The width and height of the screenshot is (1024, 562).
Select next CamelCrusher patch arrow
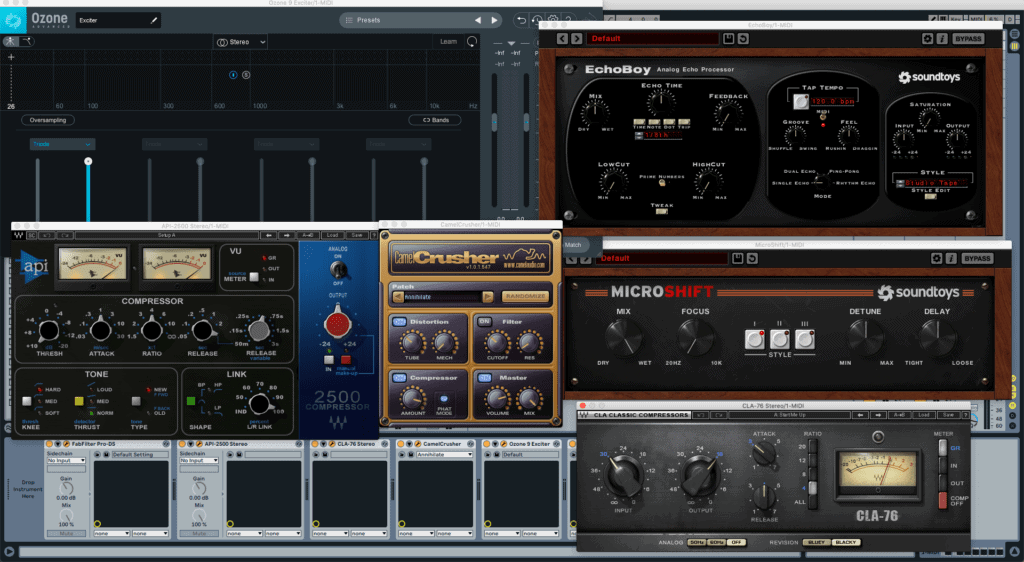pyautogui.click(x=487, y=297)
